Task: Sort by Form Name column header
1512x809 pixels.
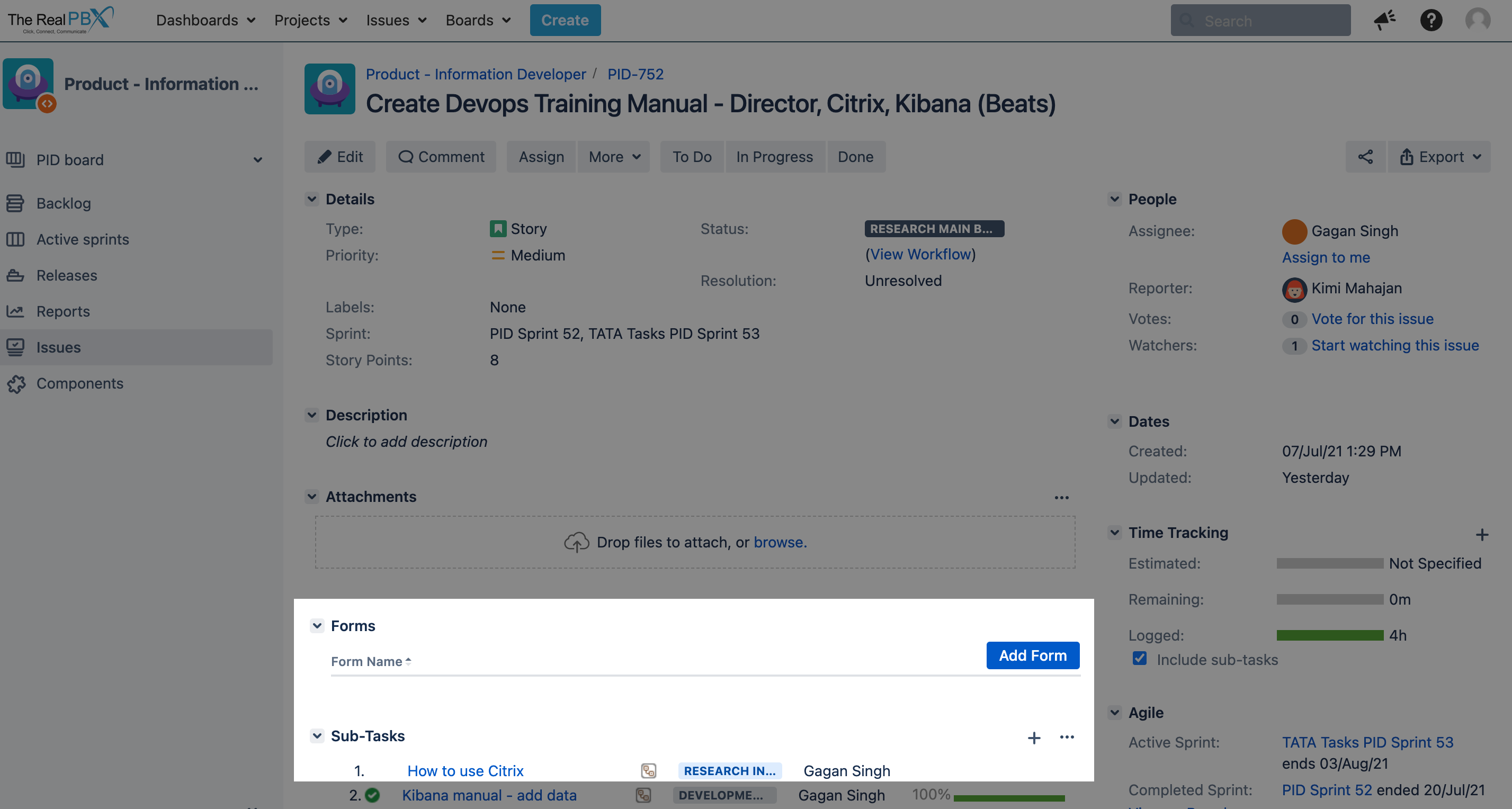Action: pos(371,661)
